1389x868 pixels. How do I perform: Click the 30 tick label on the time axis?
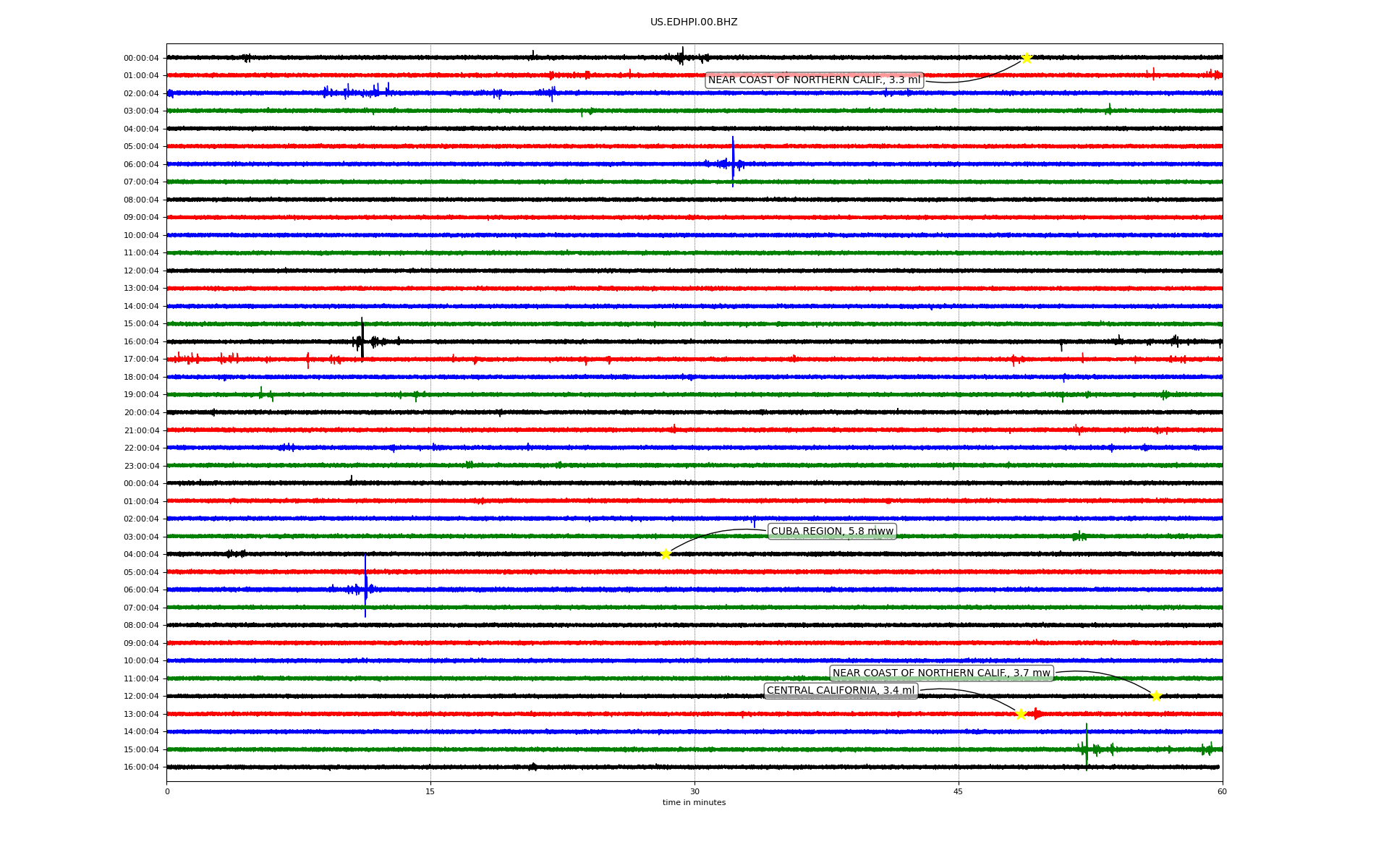click(x=694, y=791)
